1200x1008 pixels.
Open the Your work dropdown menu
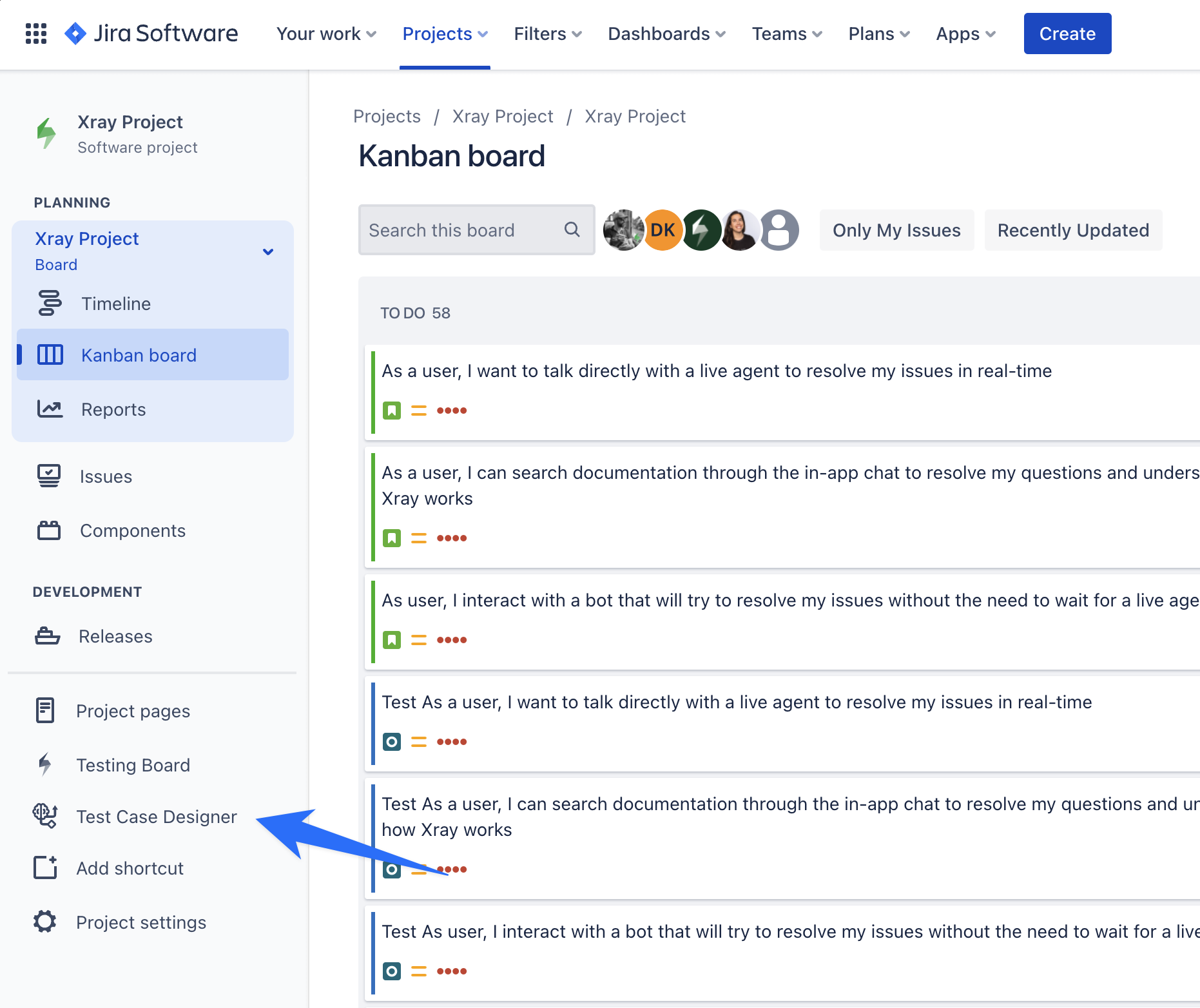326,34
